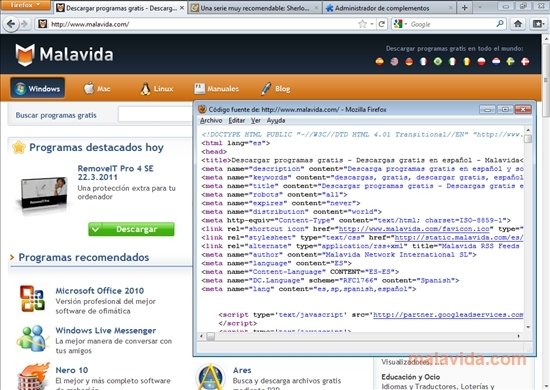
Task: Click the source view horizontal scrollbar thumb
Action: pyautogui.click(x=210, y=336)
